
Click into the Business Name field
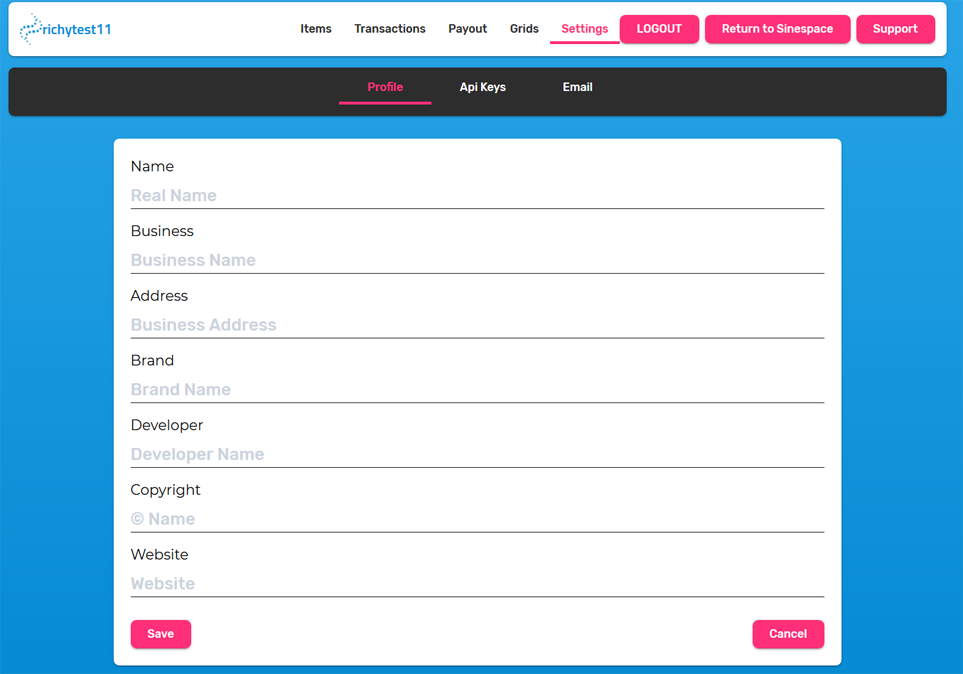477,261
